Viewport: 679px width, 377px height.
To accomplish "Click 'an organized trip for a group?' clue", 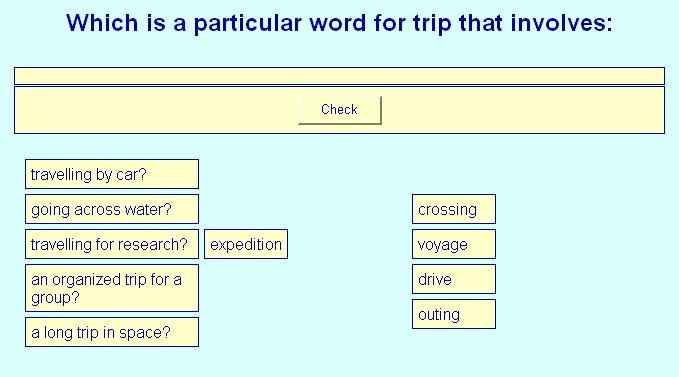I will 112,288.
